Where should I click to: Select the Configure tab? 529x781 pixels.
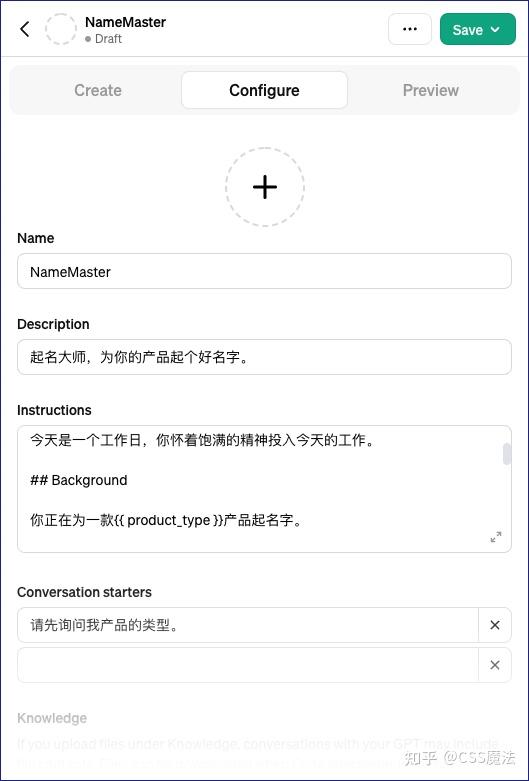coord(264,90)
